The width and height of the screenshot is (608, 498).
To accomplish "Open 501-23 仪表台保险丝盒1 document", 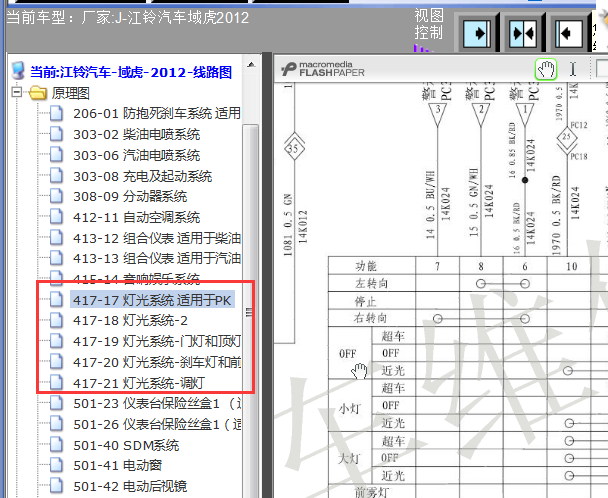I will pos(156,403).
